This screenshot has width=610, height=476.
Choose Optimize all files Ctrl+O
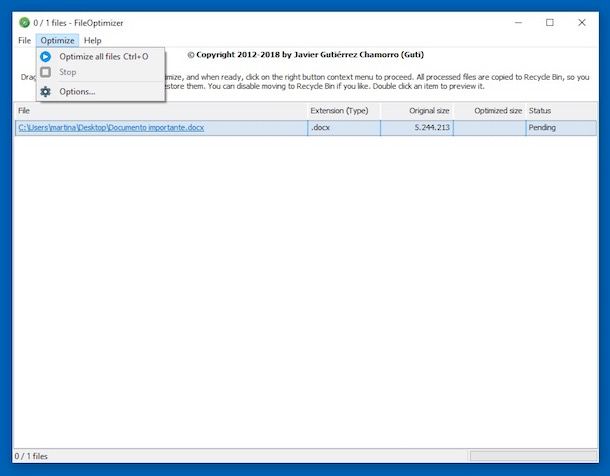point(101,57)
